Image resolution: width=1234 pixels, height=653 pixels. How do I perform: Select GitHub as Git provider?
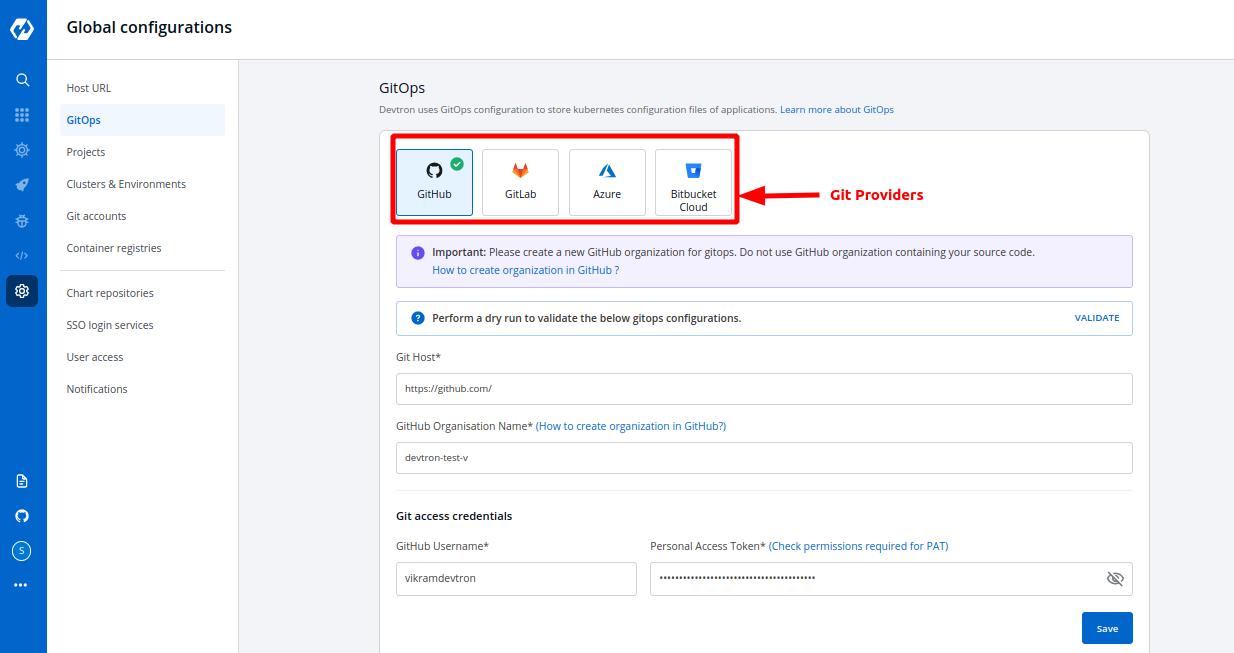(434, 182)
